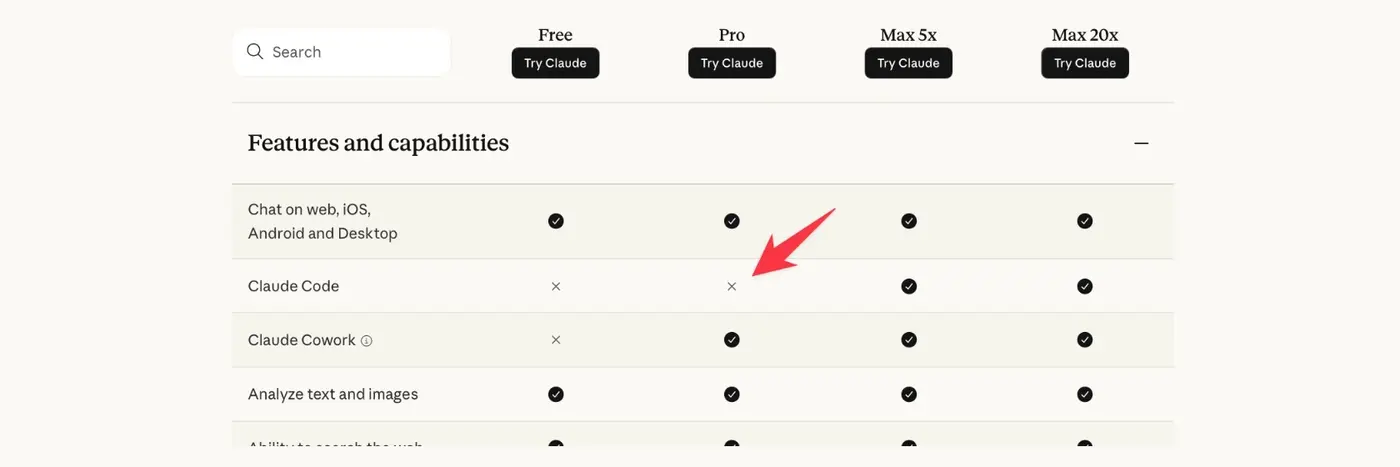
Task: Click Claude Code checkmark under Max 20x
Action: [x=1085, y=286]
